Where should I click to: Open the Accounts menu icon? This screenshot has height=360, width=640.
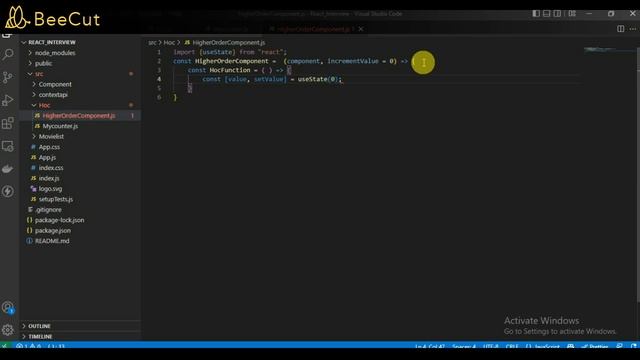click(8, 307)
